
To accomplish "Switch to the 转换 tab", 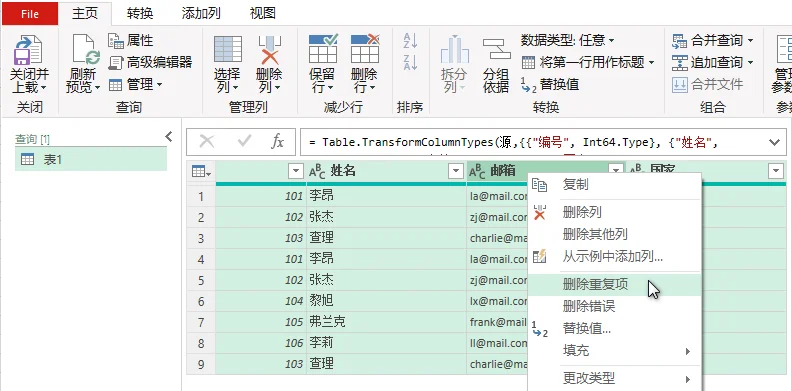I will (140, 14).
